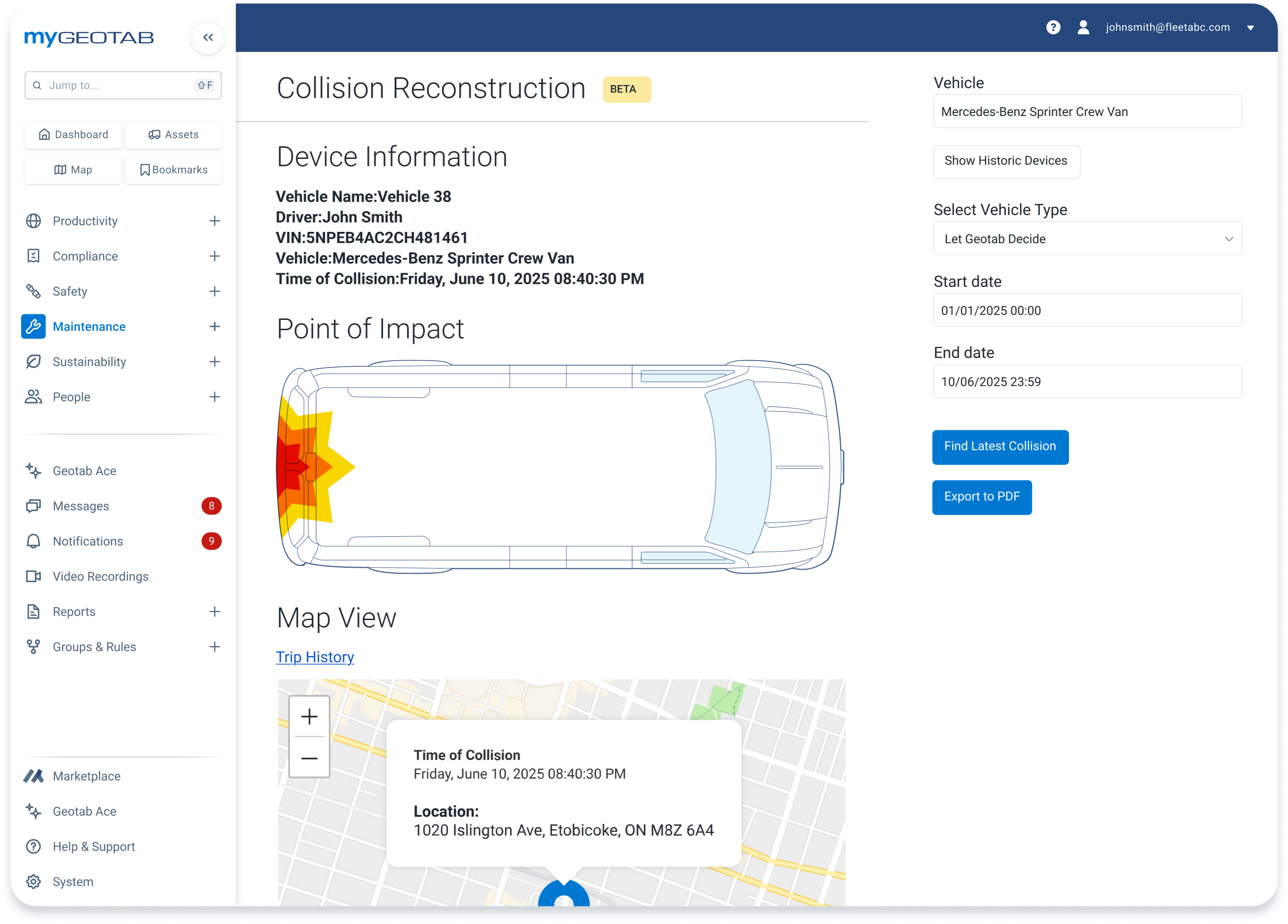Screen dimensions: 1288x924
Task: Expand the Productivity menu plus
Action: 215,221
